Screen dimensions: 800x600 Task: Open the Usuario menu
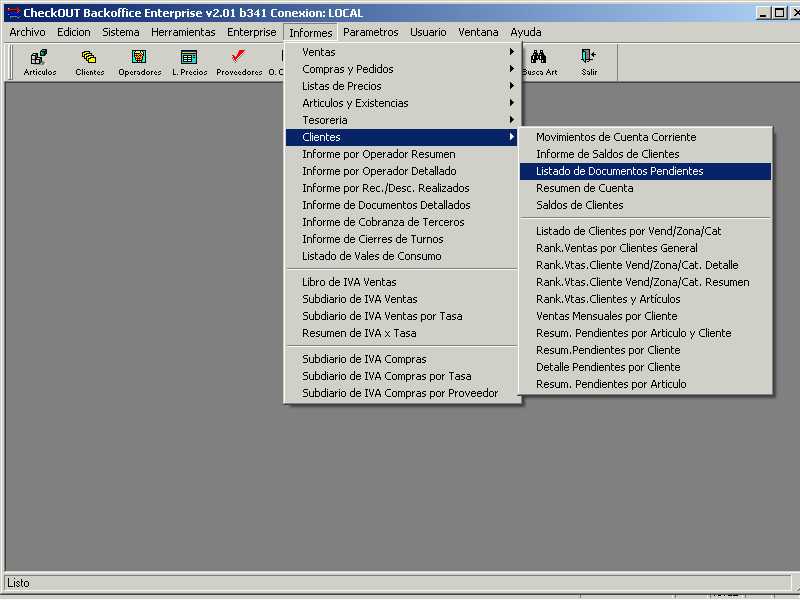click(x=428, y=32)
